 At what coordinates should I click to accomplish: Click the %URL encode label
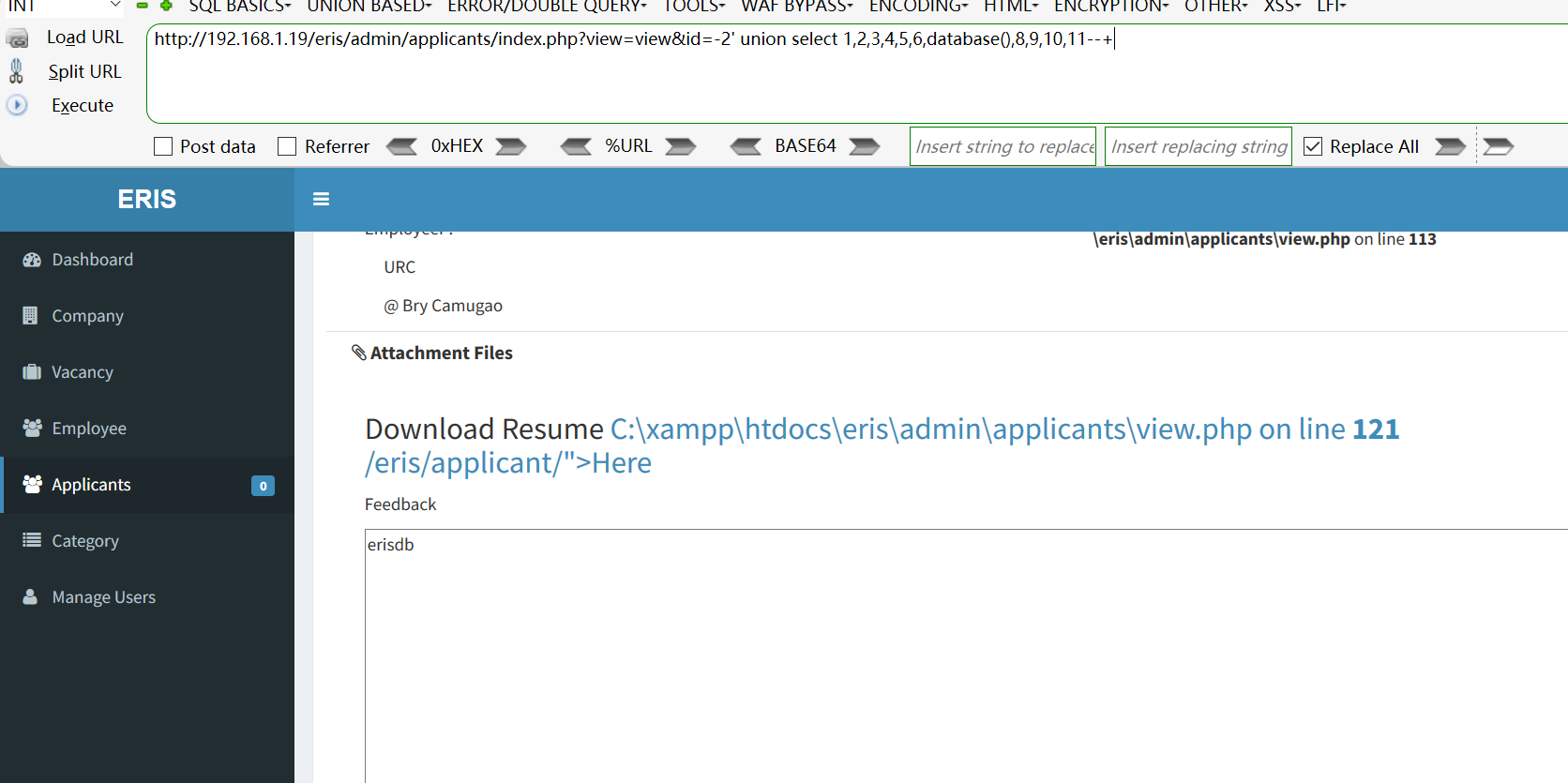pos(628,146)
